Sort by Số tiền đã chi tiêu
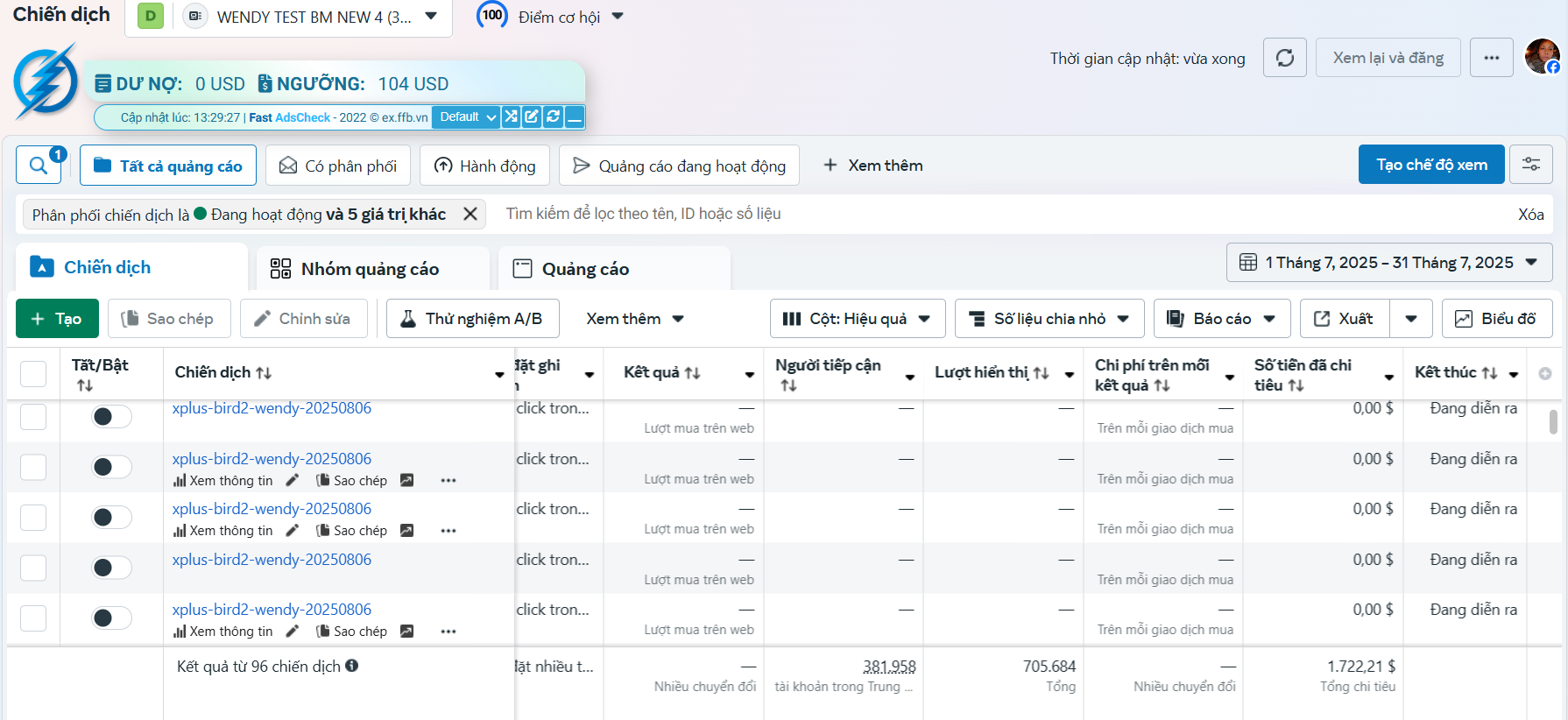The image size is (1568, 720). click(x=1296, y=385)
